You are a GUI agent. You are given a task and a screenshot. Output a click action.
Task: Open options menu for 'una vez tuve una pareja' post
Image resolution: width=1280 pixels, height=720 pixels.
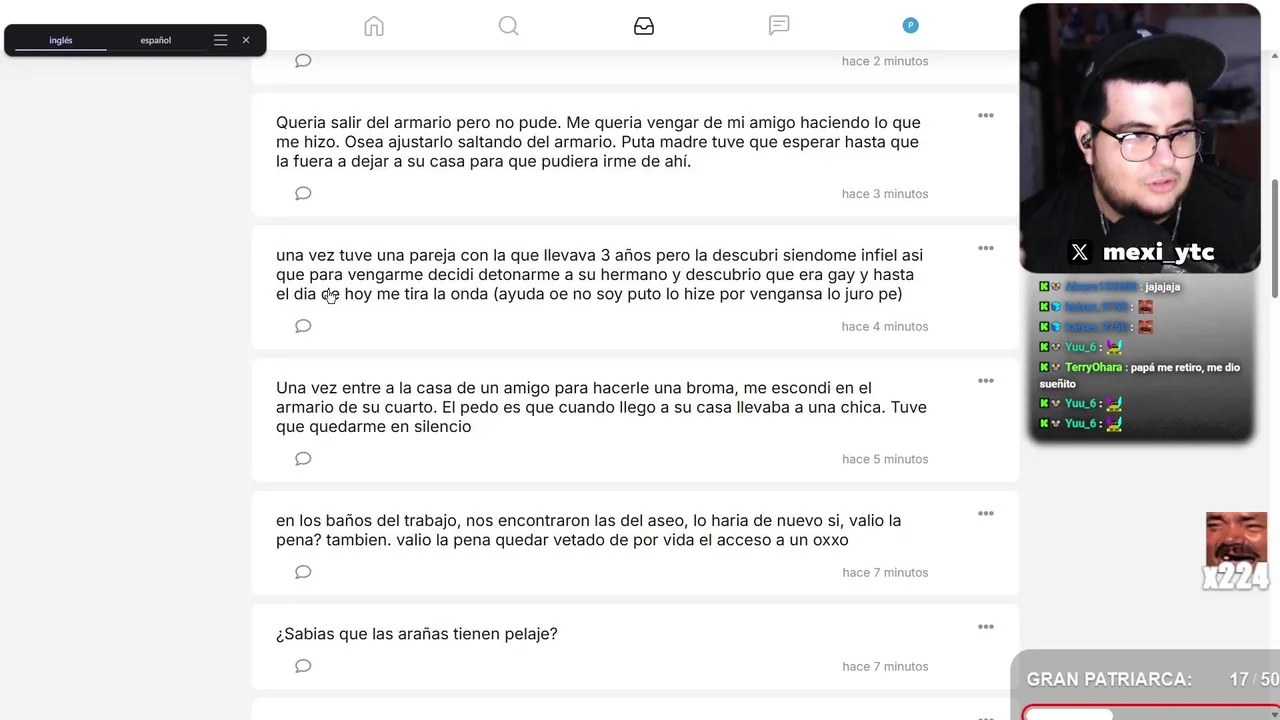point(986,248)
